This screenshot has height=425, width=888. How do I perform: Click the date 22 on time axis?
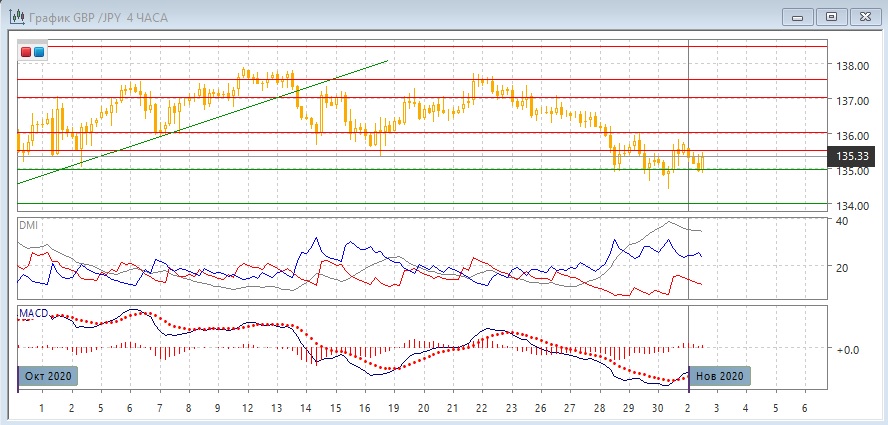click(x=481, y=410)
